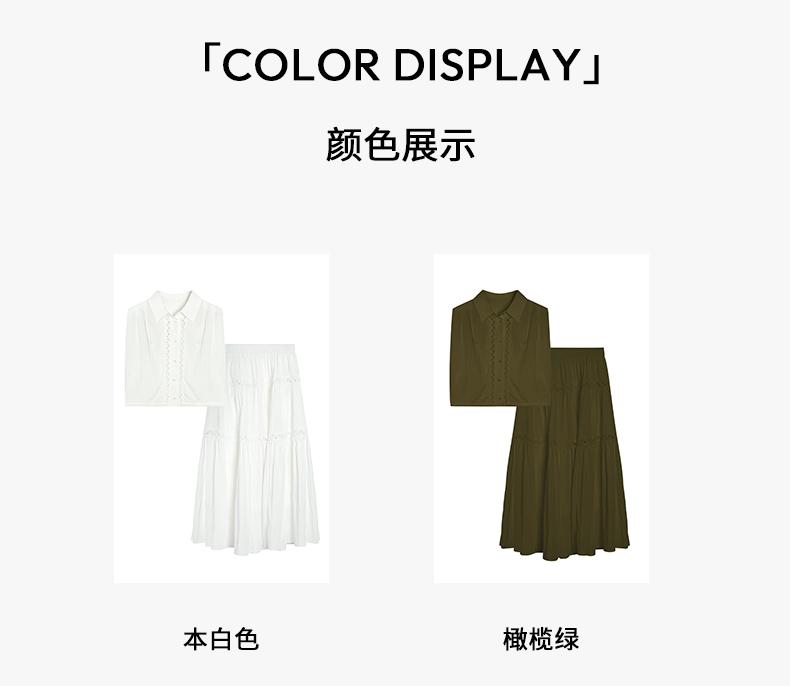
Task: Click the olive green sleeveless shirt
Action: point(501,348)
